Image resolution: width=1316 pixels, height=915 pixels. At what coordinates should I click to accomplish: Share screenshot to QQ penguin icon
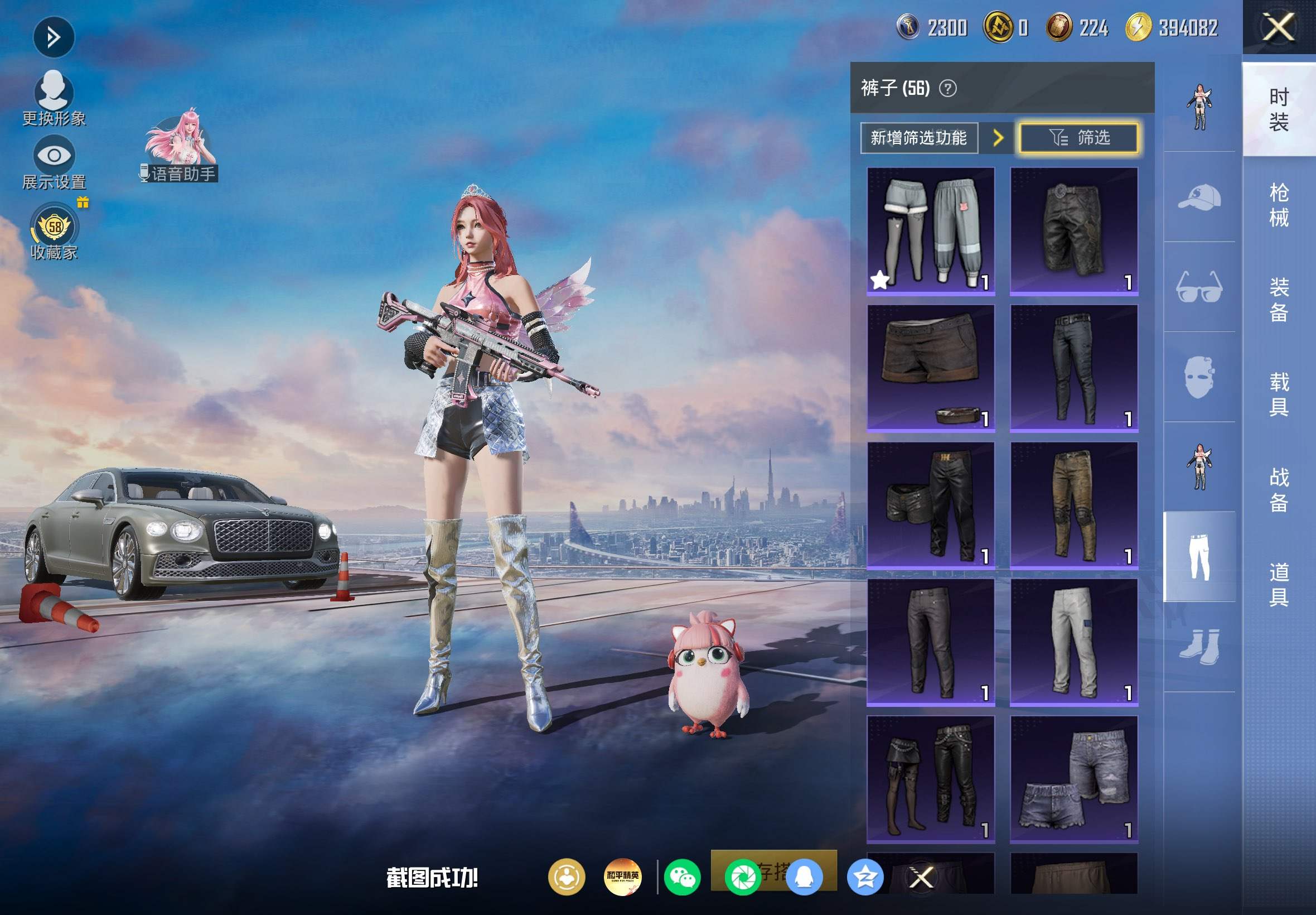804,877
